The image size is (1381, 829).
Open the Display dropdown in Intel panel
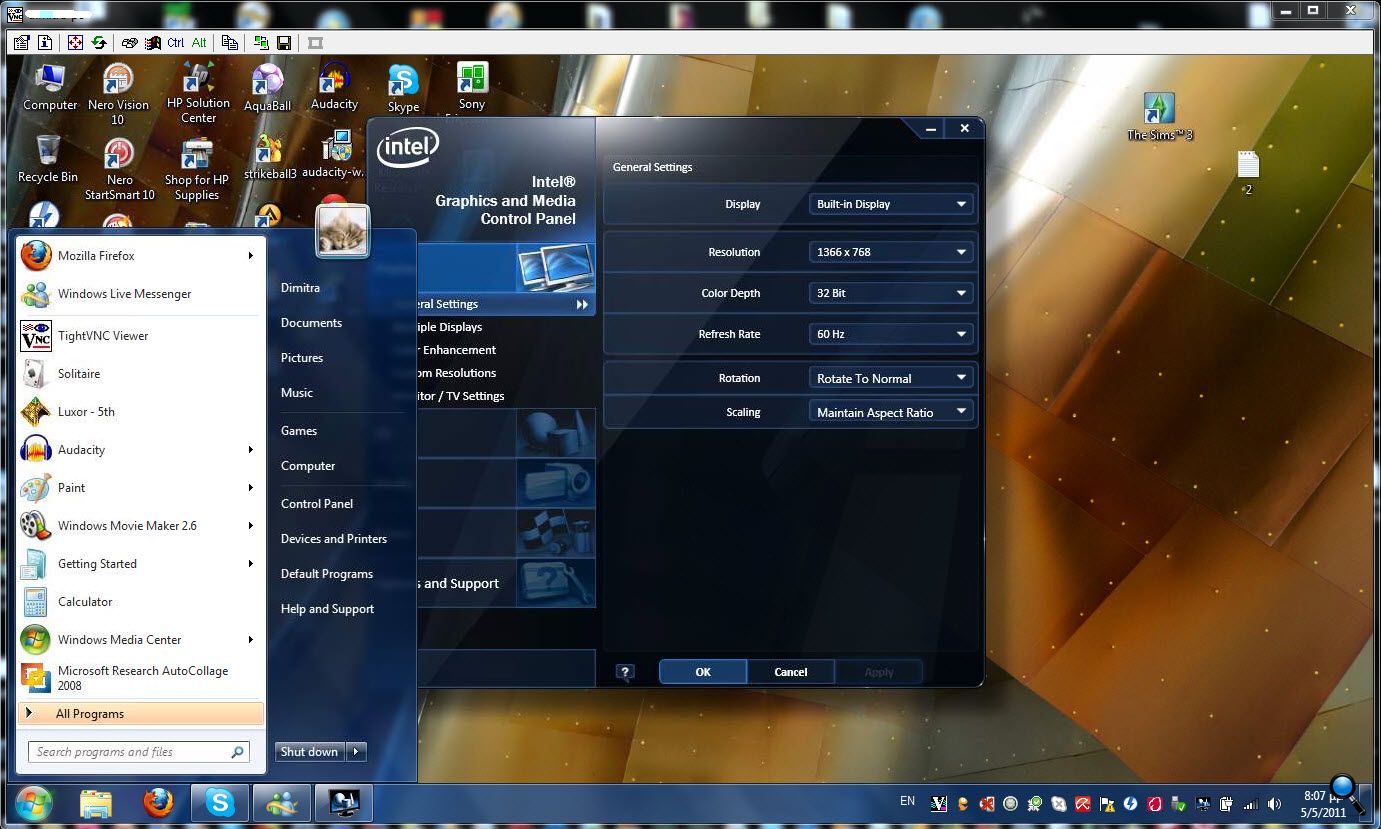click(890, 204)
